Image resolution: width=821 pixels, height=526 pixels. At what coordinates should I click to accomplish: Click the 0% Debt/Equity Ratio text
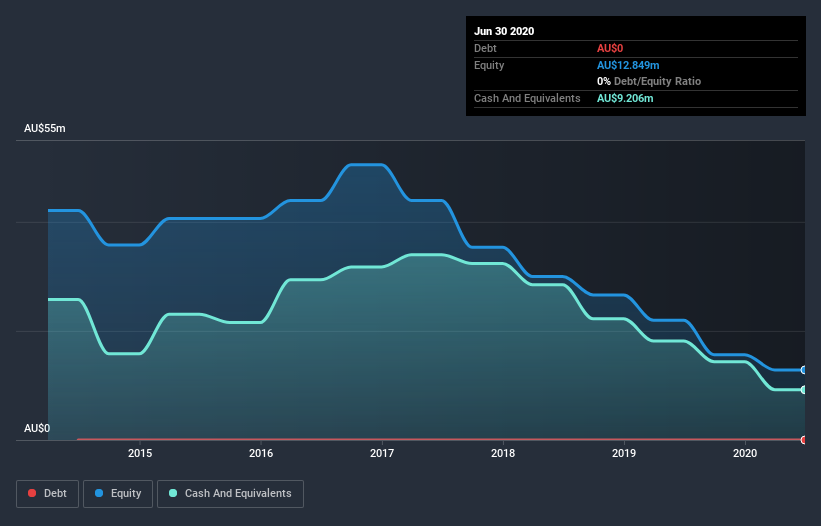click(x=649, y=81)
